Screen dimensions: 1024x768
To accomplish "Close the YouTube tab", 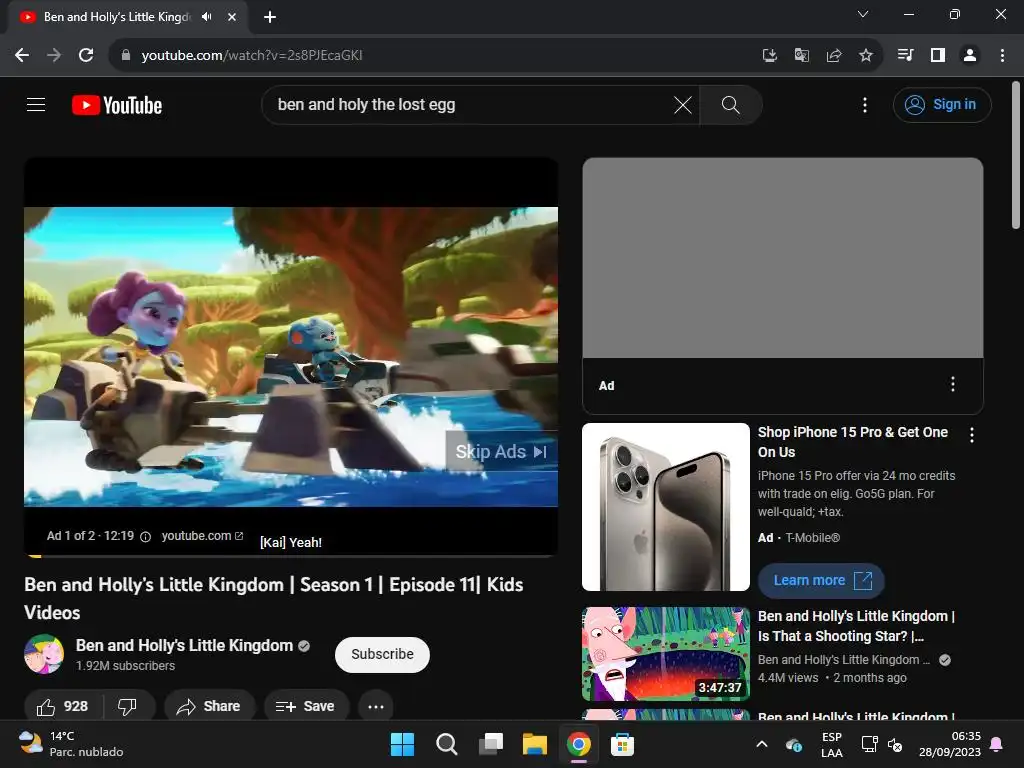I will (232, 17).
